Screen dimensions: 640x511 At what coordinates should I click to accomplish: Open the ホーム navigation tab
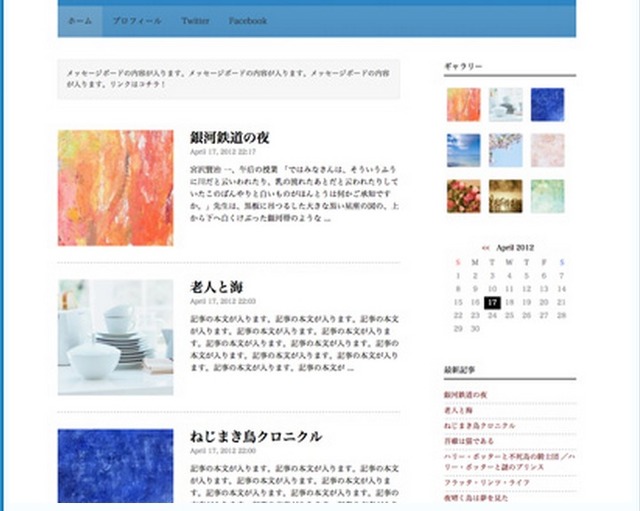(80, 21)
